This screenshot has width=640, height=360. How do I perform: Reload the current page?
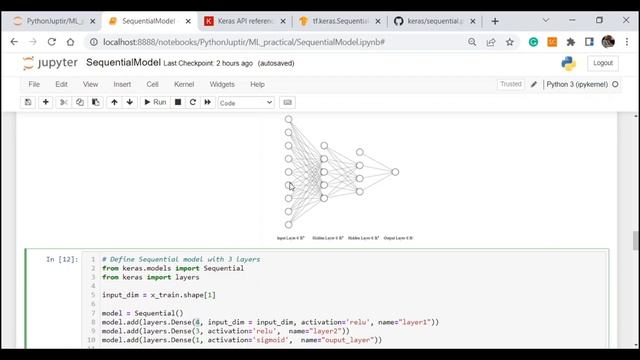(51, 42)
